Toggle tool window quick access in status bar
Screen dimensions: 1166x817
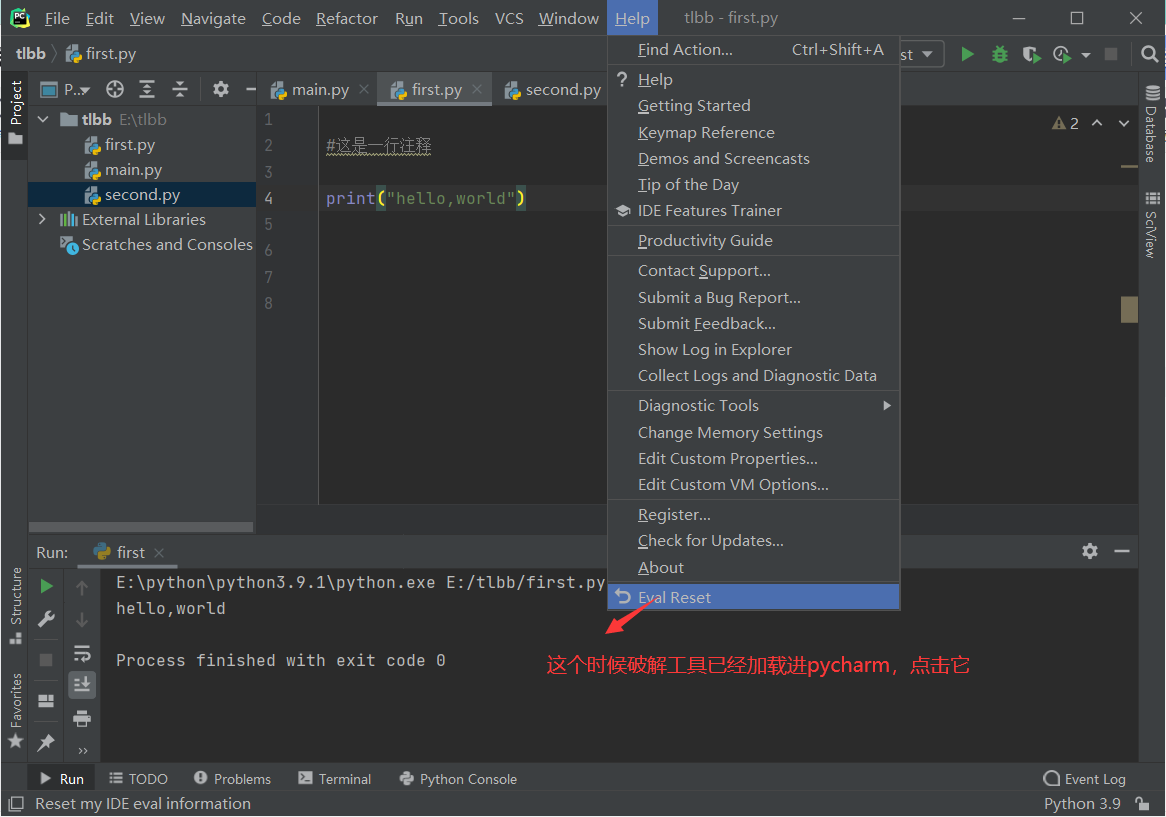point(16,804)
